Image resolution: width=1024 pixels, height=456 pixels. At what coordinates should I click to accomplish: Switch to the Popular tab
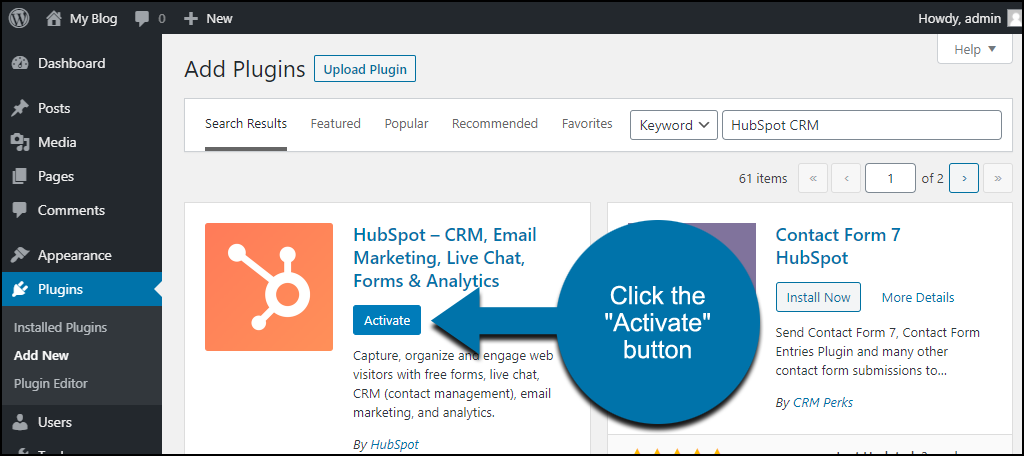[406, 123]
